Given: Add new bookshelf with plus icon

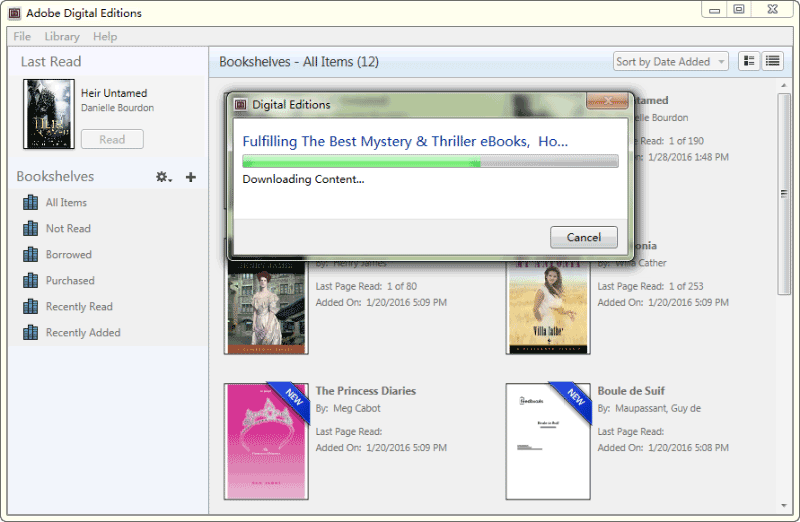Looking at the screenshot, I should point(191,177).
